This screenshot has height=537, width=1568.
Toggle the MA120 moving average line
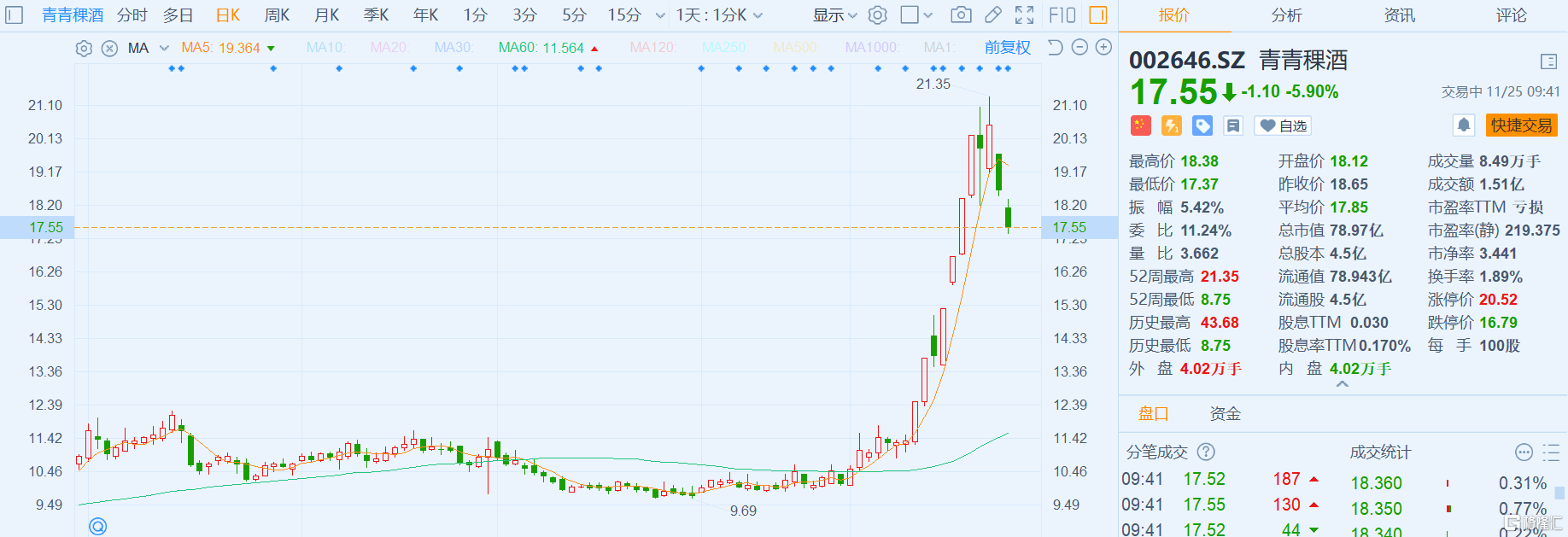pyautogui.click(x=652, y=48)
